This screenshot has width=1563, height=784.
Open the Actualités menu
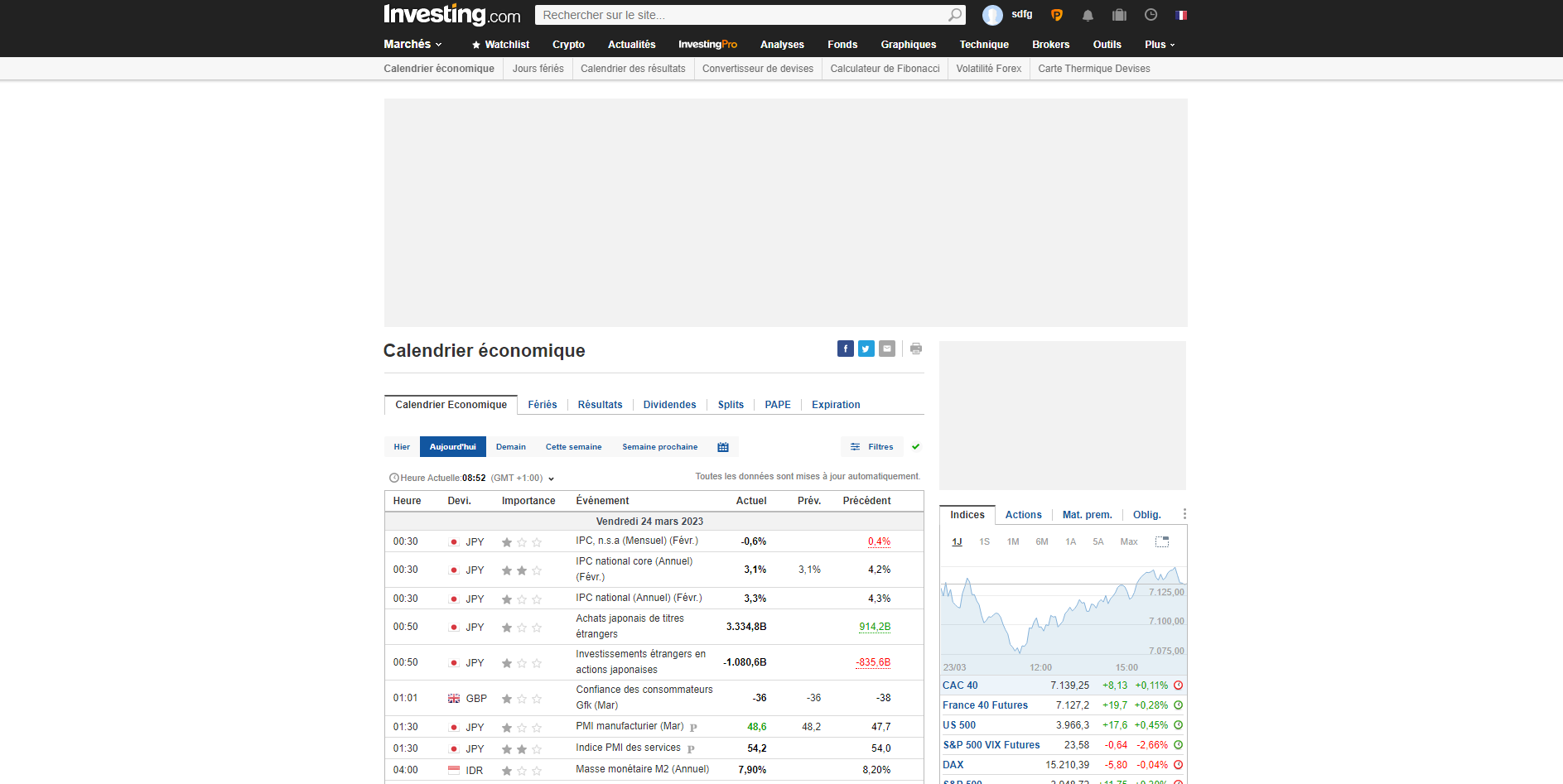pyautogui.click(x=631, y=45)
